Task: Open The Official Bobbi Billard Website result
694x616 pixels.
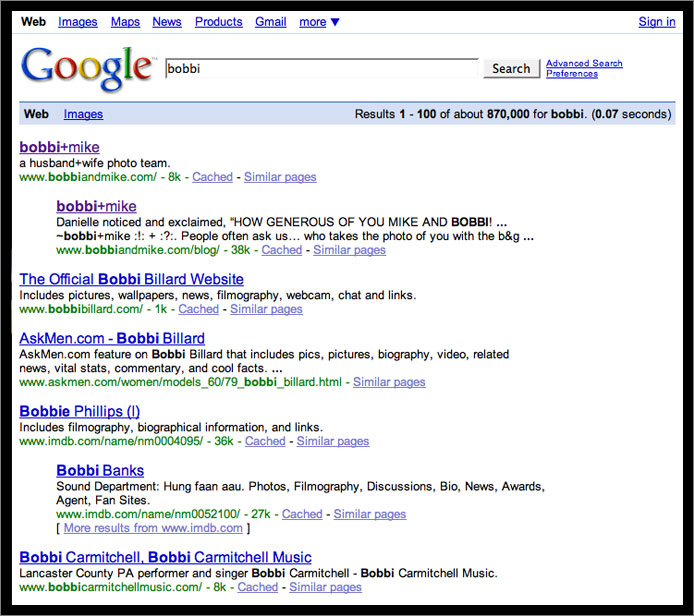Action: pos(131,279)
